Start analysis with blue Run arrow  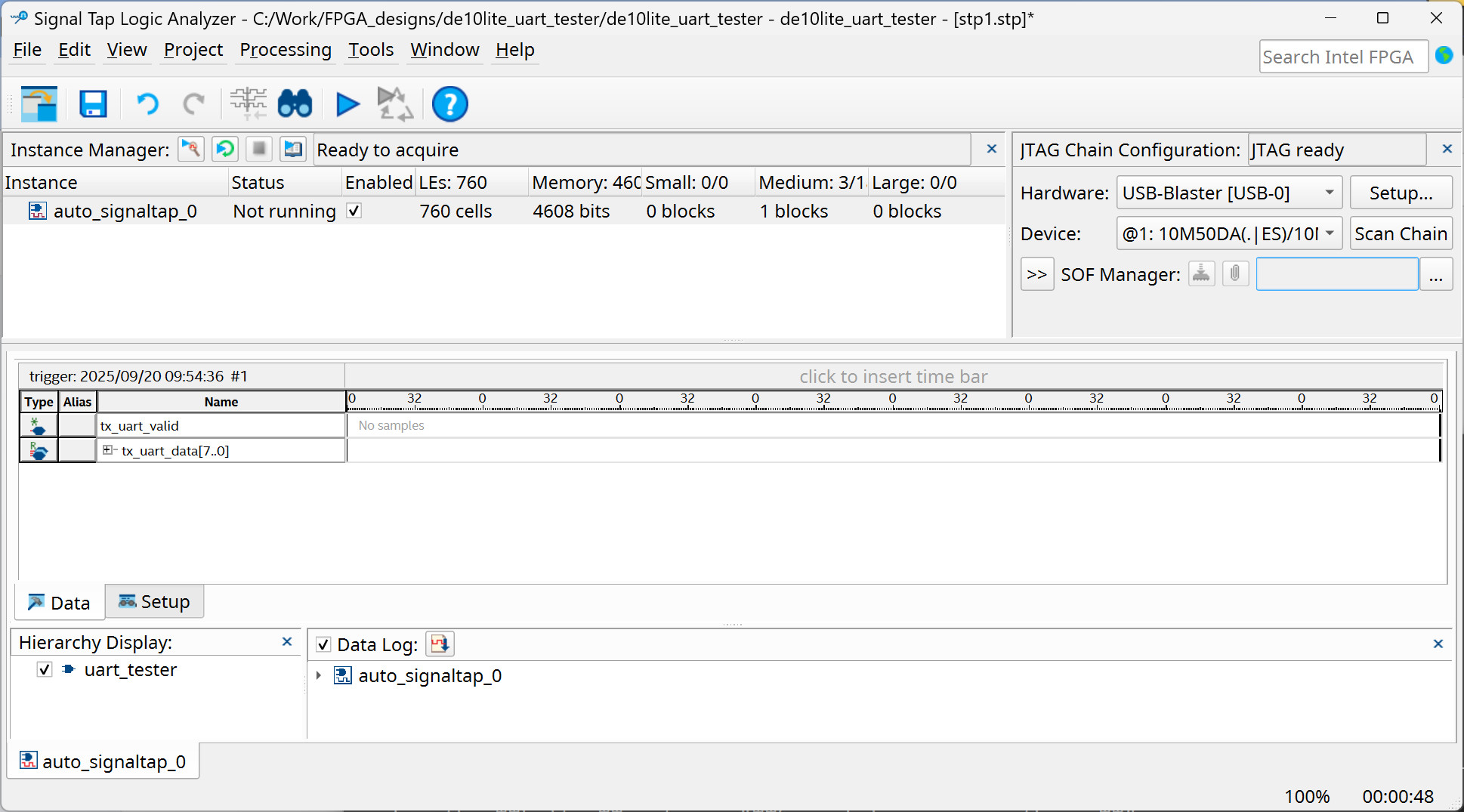pyautogui.click(x=347, y=104)
